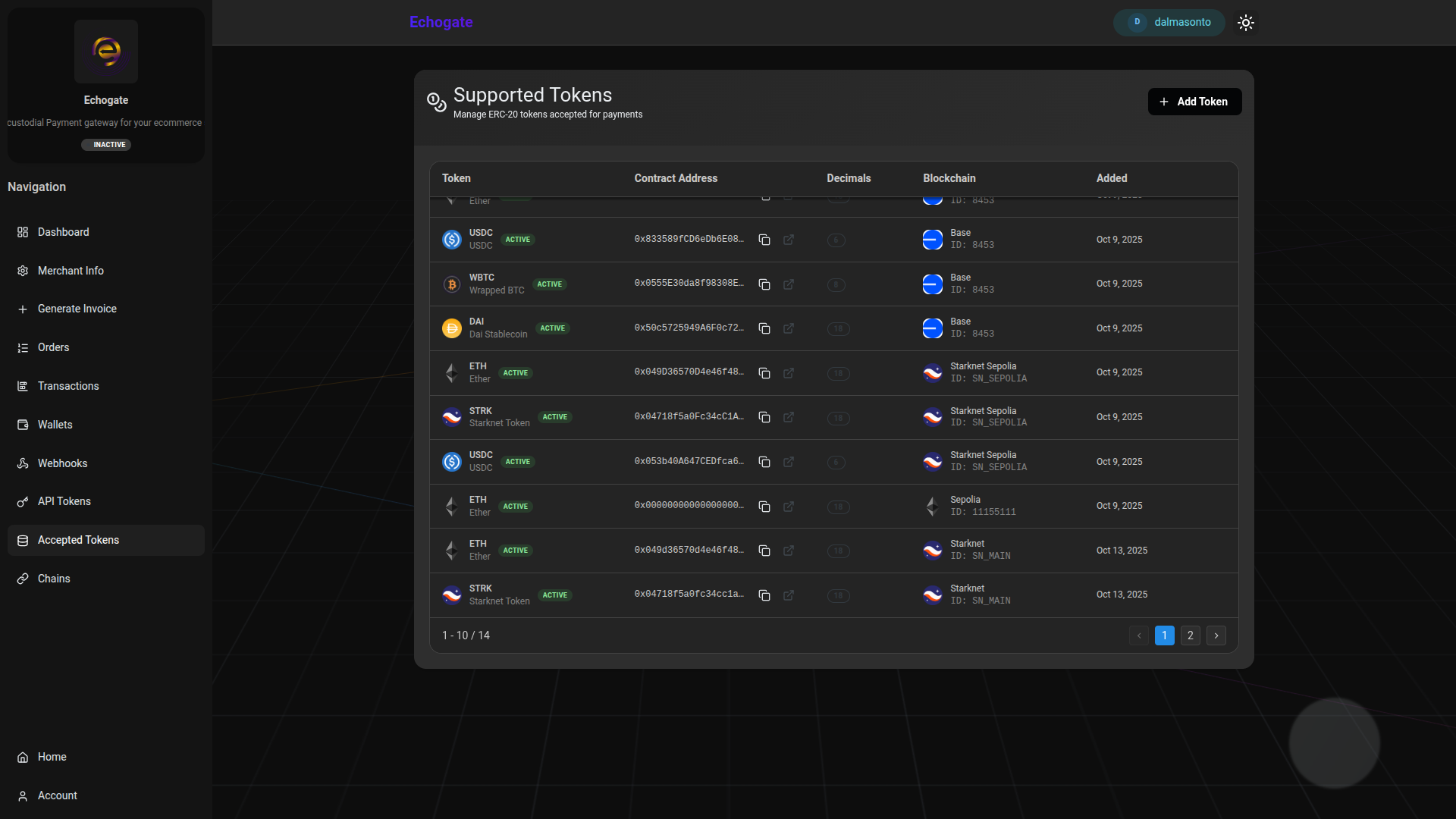Open the dalmasonto user menu
Image resolution: width=1456 pixels, height=819 pixels.
(x=1169, y=23)
